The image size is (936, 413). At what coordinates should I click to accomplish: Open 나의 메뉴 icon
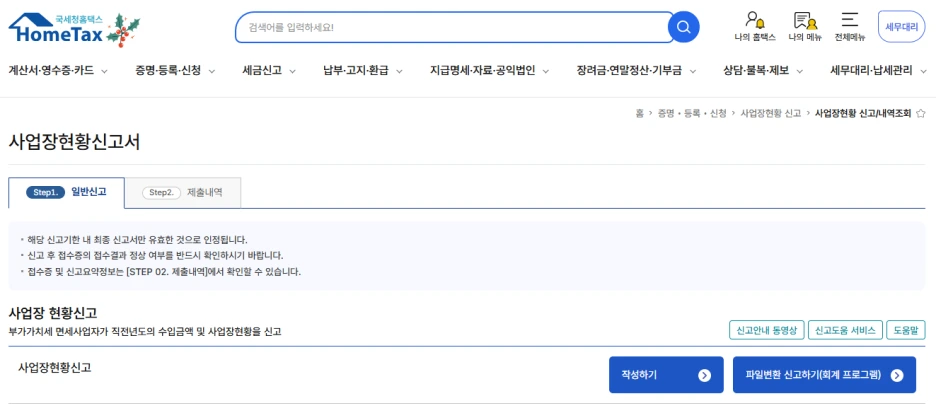click(805, 26)
